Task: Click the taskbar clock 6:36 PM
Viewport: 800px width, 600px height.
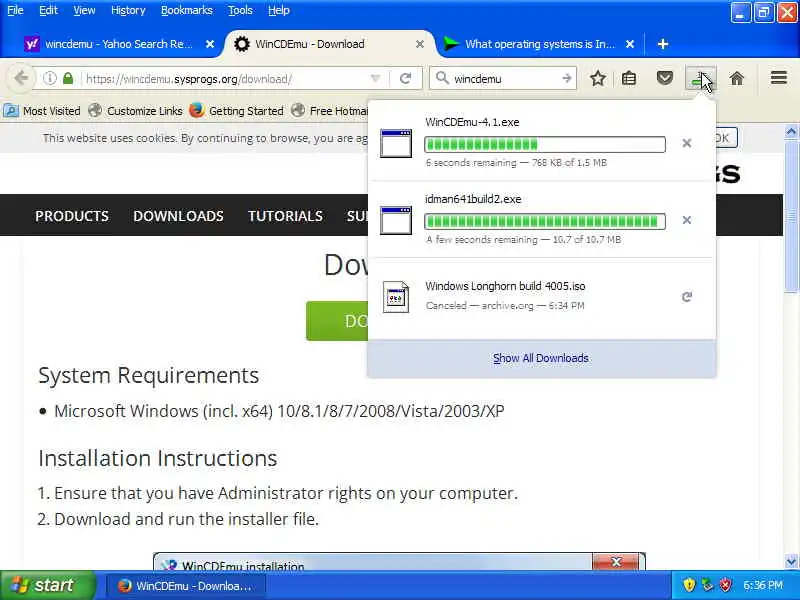Action: coord(763,585)
